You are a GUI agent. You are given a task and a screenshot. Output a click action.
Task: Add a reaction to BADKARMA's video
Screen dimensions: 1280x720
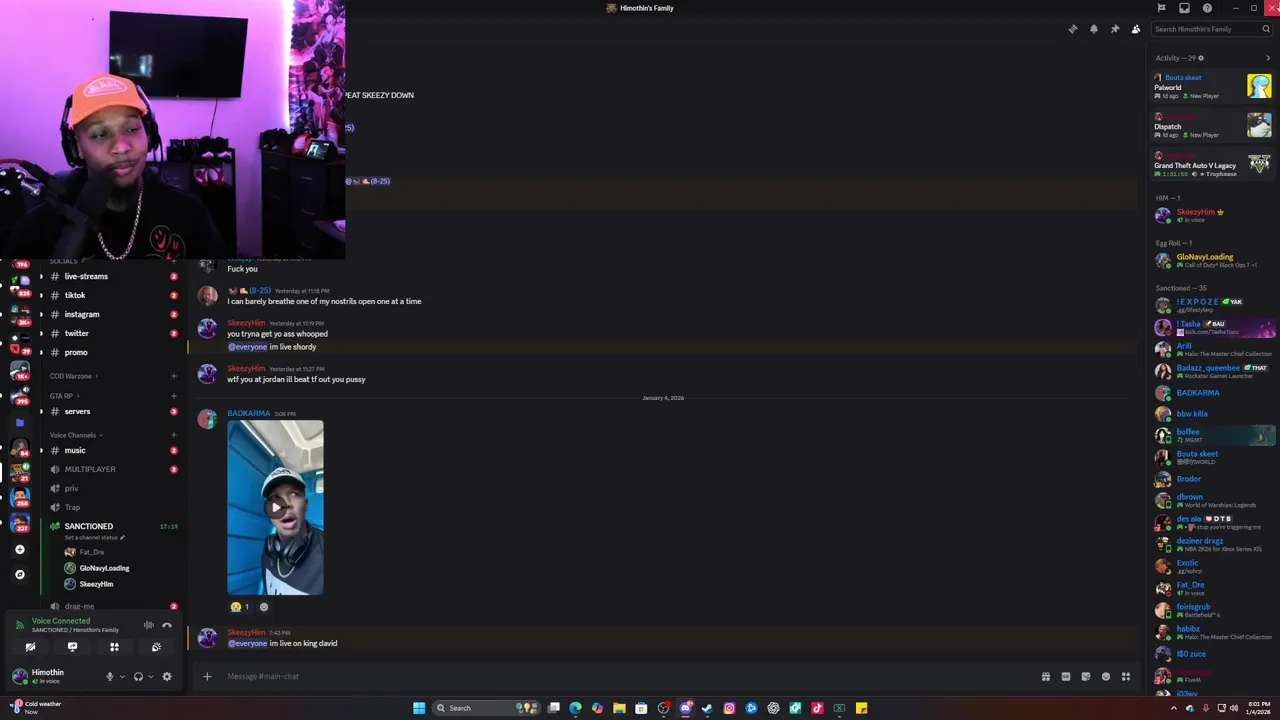tap(264, 607)
